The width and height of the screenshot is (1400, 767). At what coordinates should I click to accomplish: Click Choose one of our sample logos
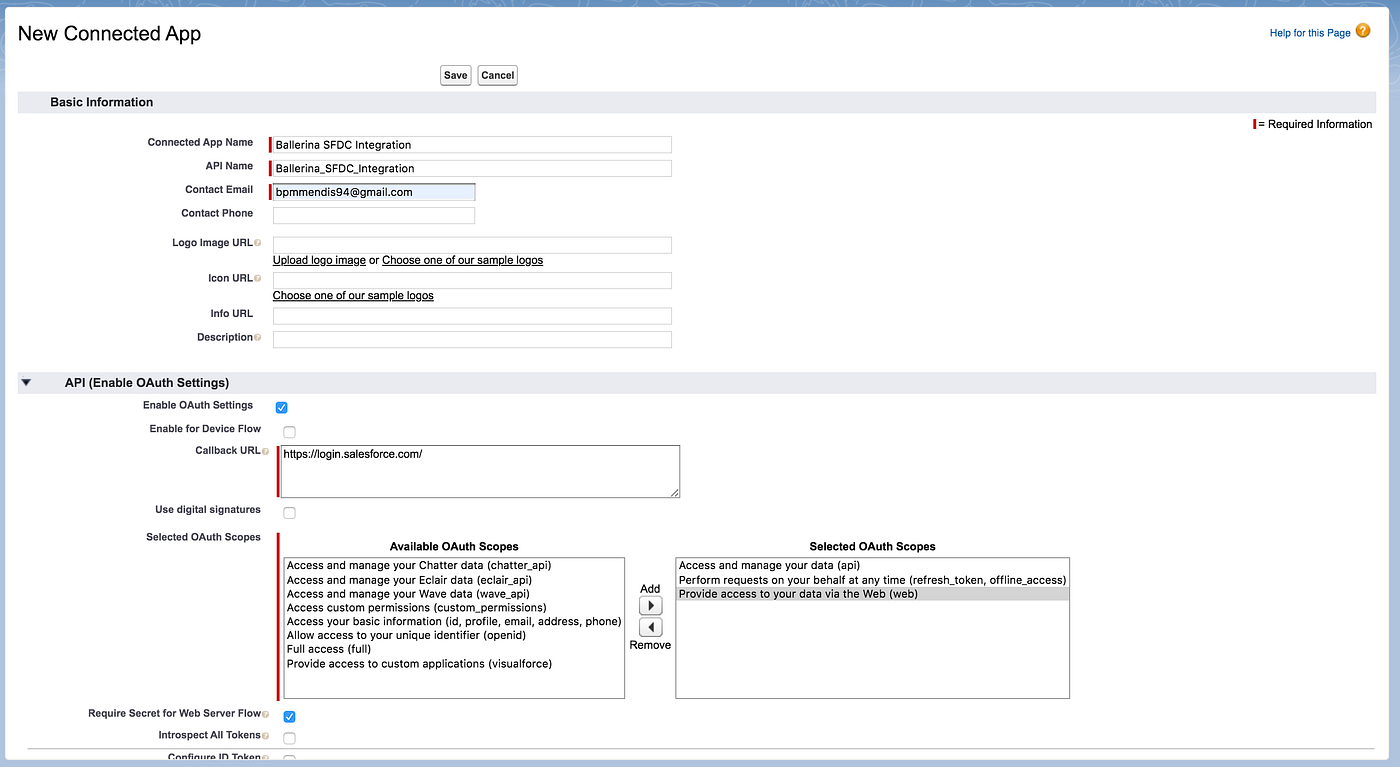coord(462,260)
